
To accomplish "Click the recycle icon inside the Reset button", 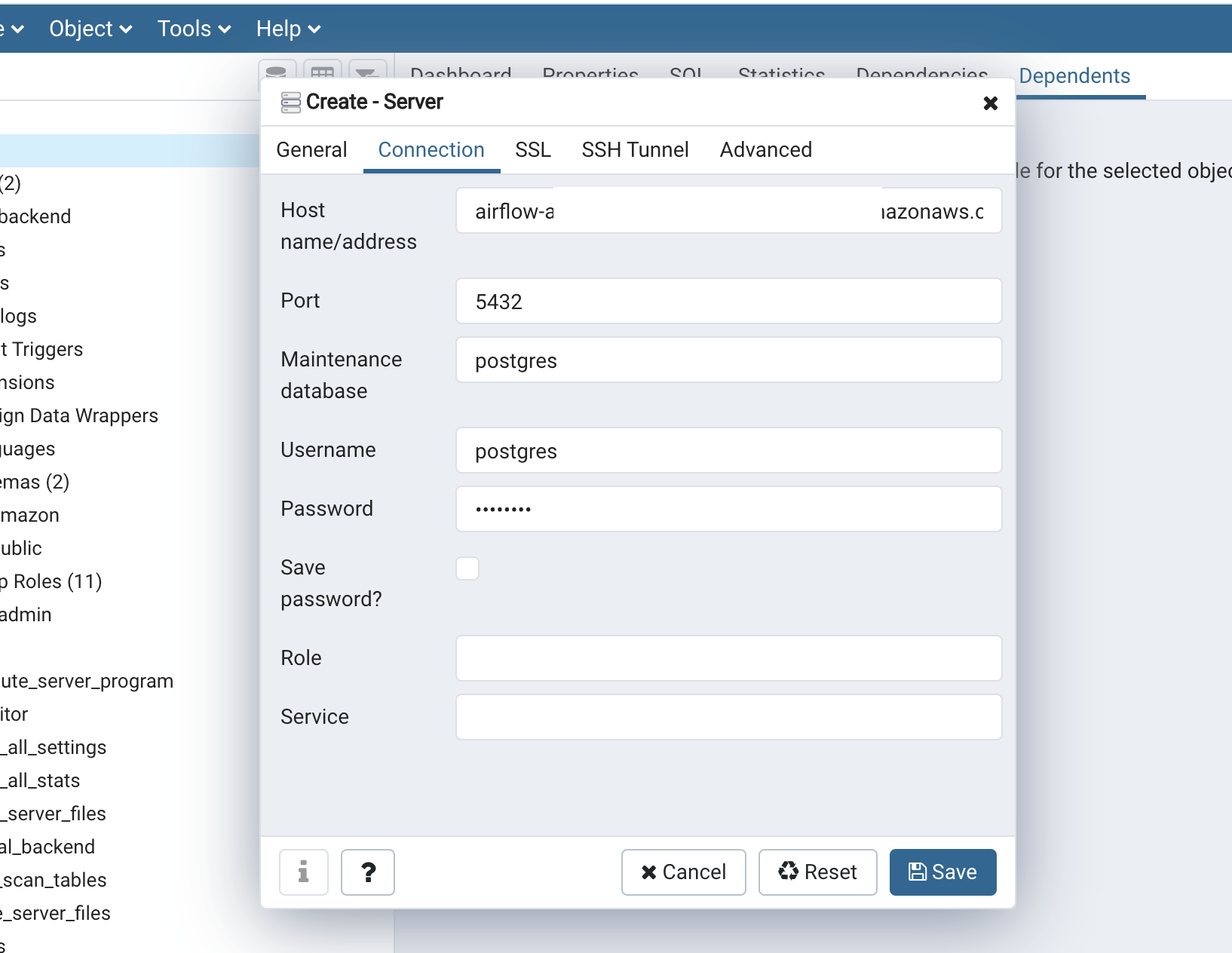I will click(x=789, y=872).
